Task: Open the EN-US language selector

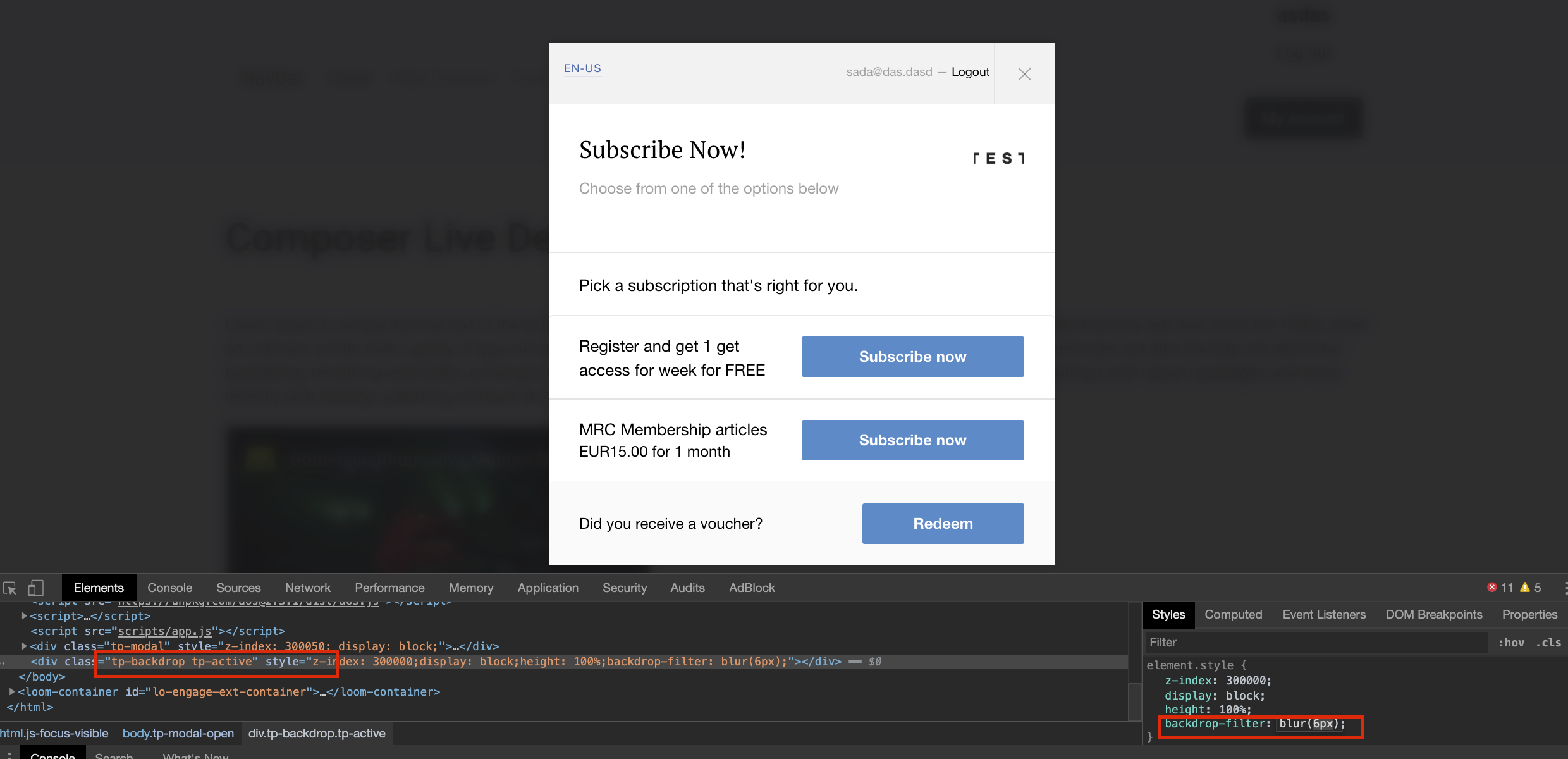Action: [x=582, y=68]
